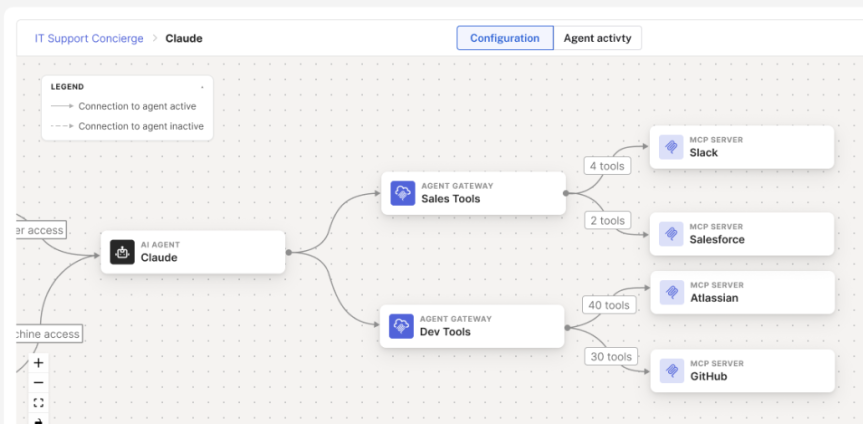Select the Dev Tools agent gateway node

[472, 327]
